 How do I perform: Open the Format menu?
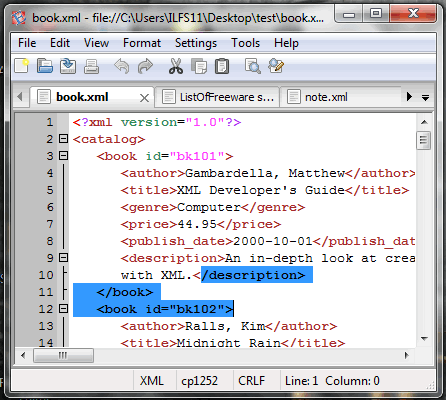click(x=142, y=43)
